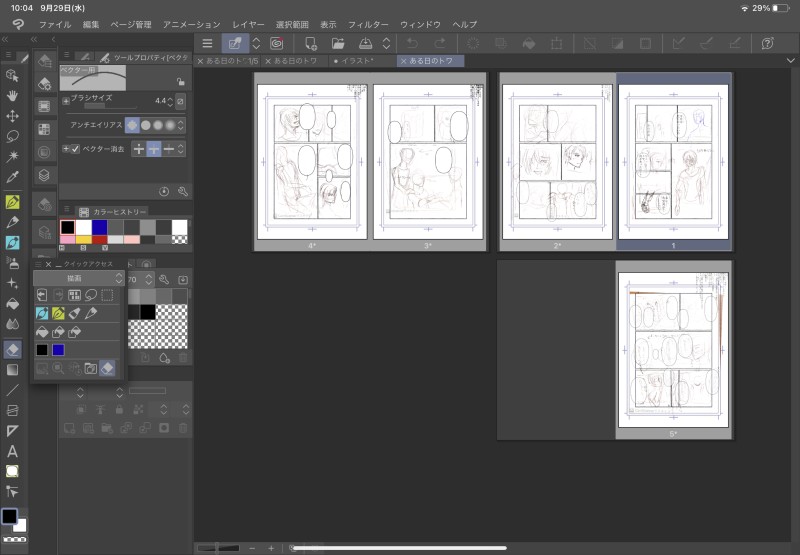The image size is (800, 555).
Task: Select the Hand (move canvas) tool
Action: pyautogui.click(x=13, y=96)
